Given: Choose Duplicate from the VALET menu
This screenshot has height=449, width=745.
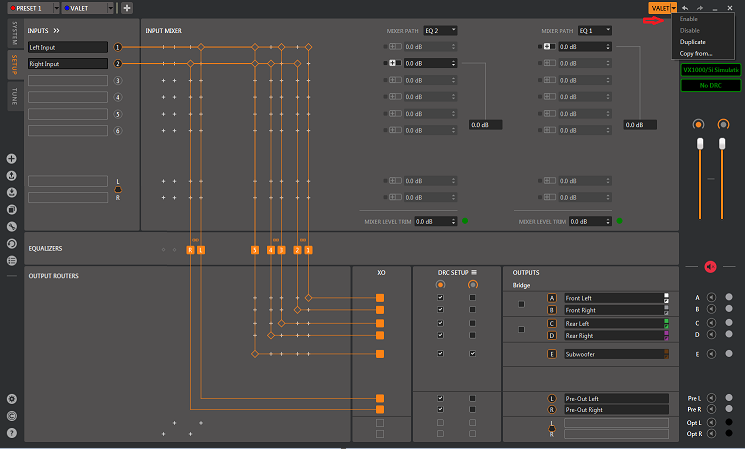Looking at the screenshot, I should tap(693, 42).
